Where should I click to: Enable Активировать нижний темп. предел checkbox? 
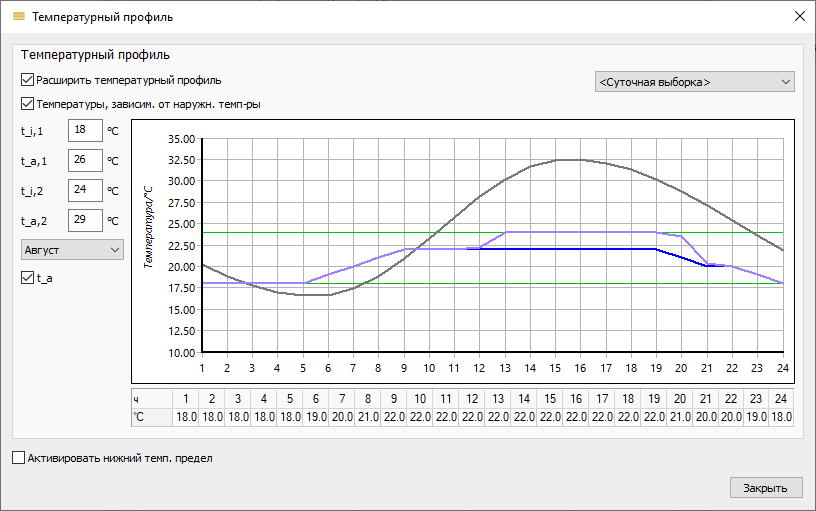18,458
